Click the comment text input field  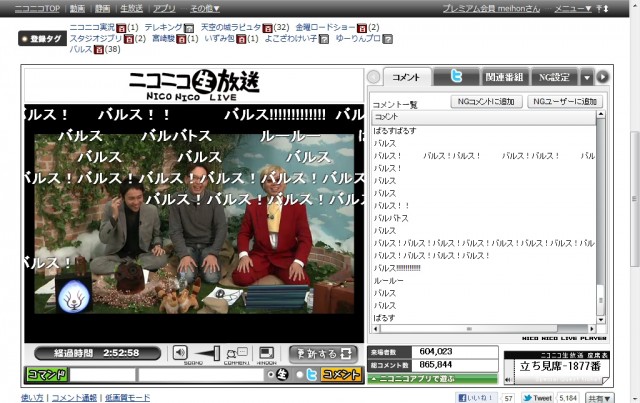(x=201, y=375)
